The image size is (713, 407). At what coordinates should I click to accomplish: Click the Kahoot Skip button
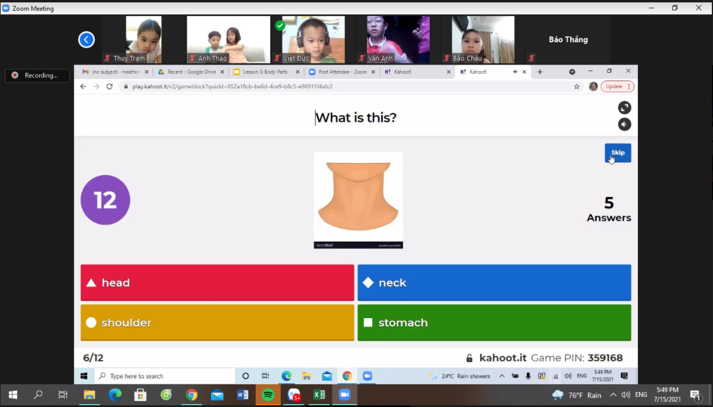tap(617, 153)
